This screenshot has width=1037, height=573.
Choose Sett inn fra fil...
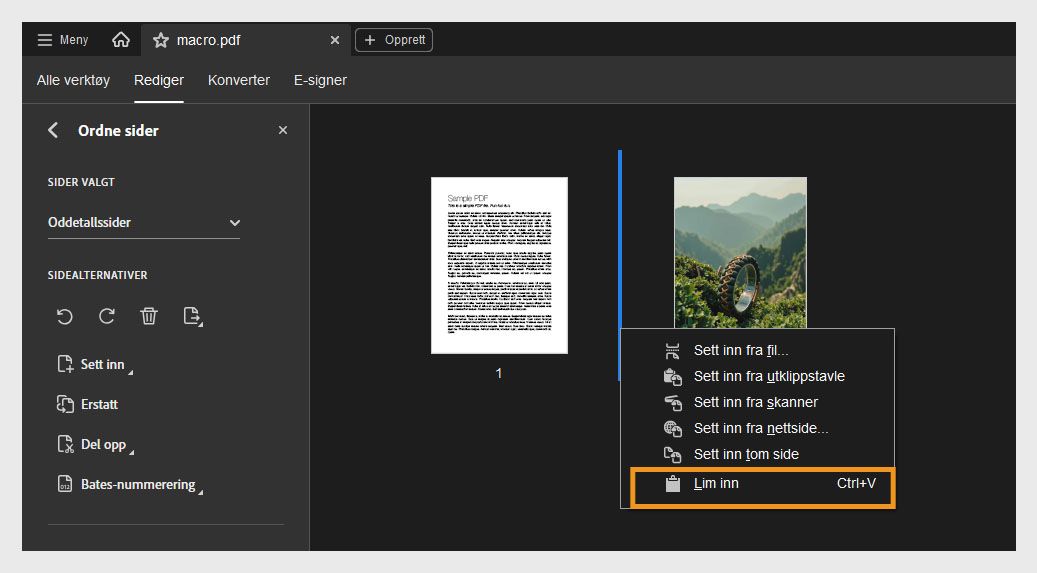pos(757,351)
